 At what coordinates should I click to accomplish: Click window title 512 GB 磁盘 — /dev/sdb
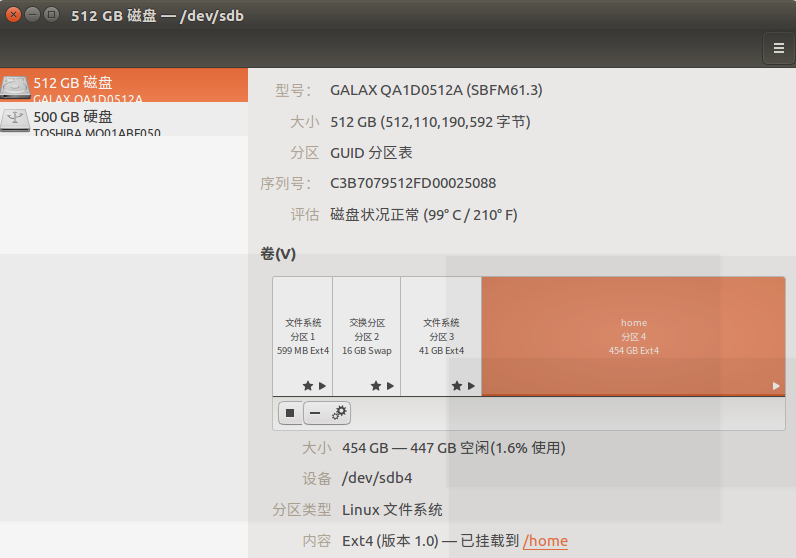[157, 16]
